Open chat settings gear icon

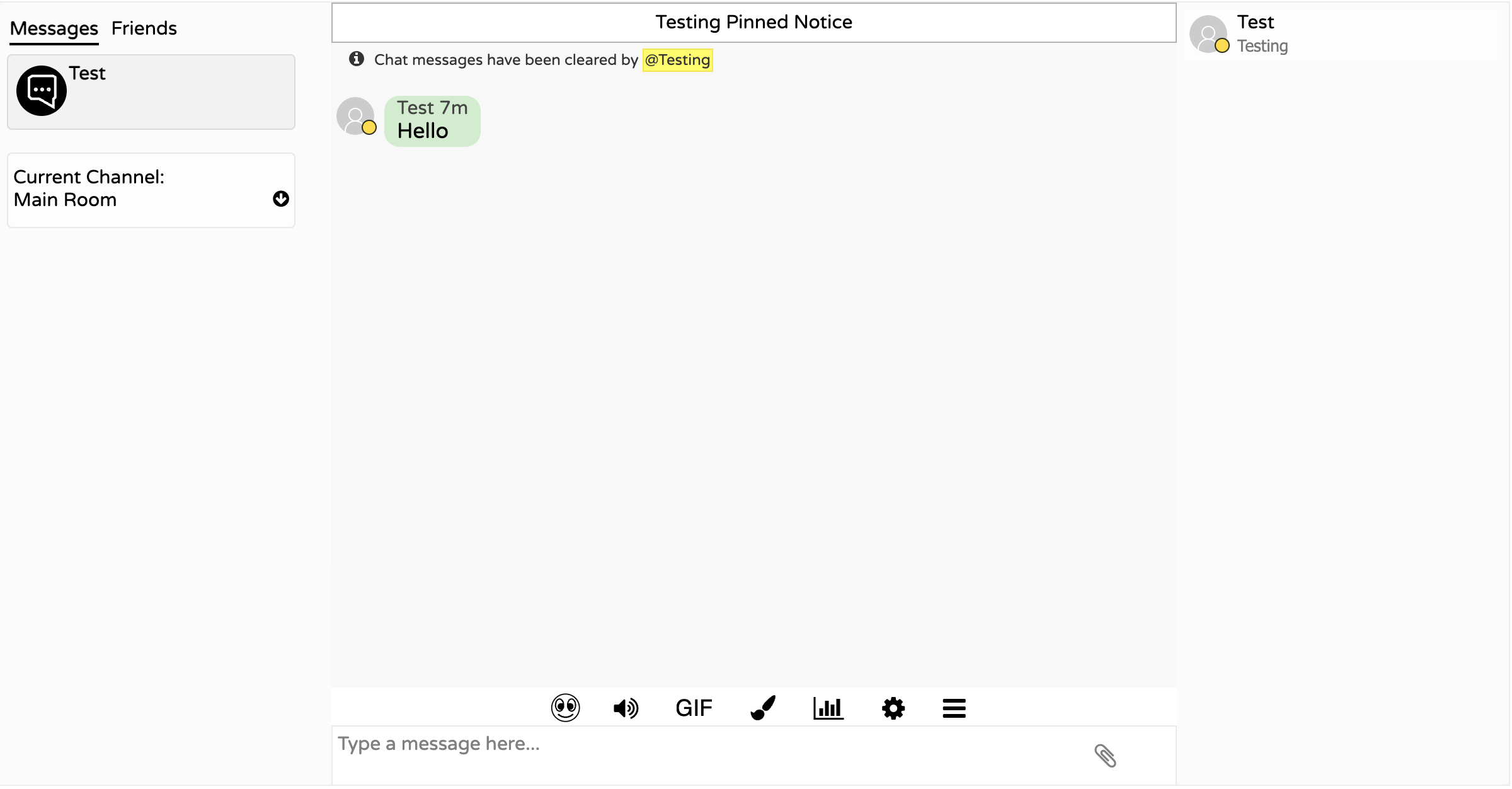click(x=893, y=708)
